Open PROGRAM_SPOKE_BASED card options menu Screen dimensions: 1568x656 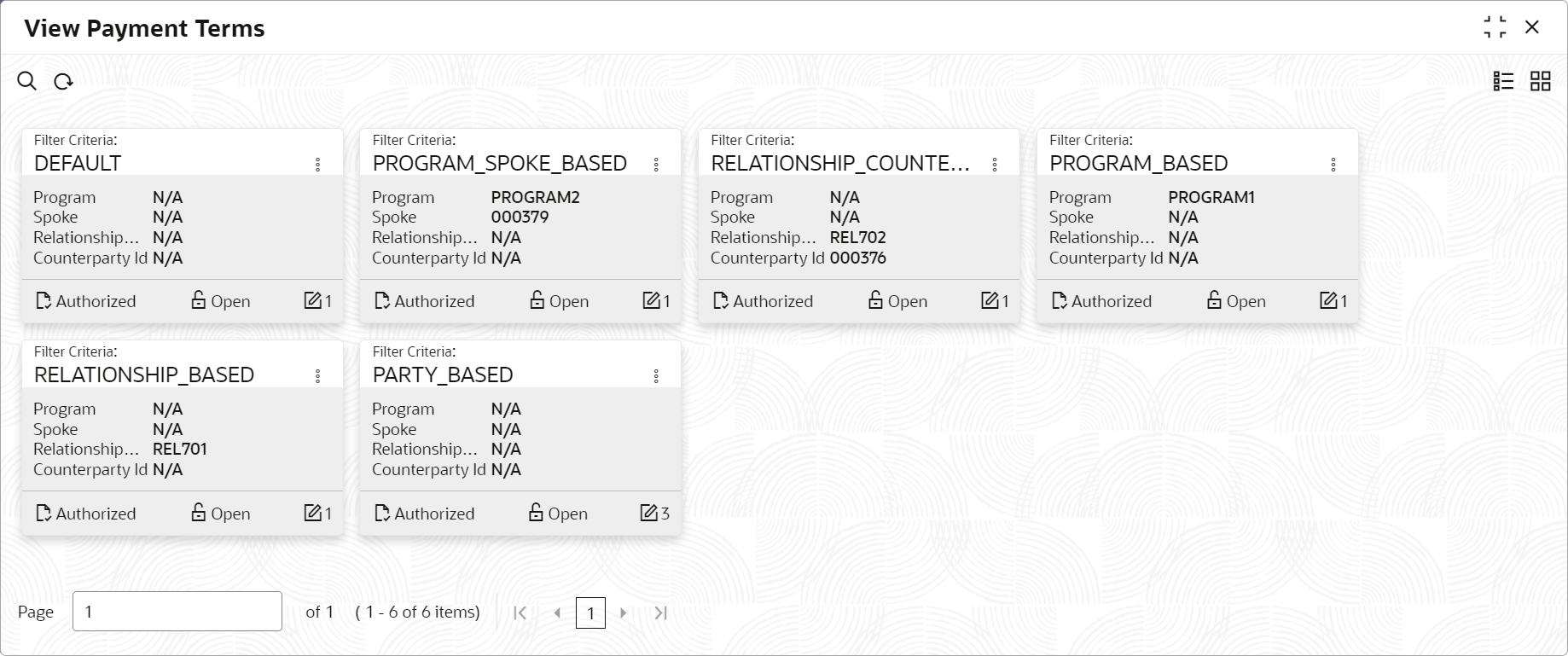point(656,165)
